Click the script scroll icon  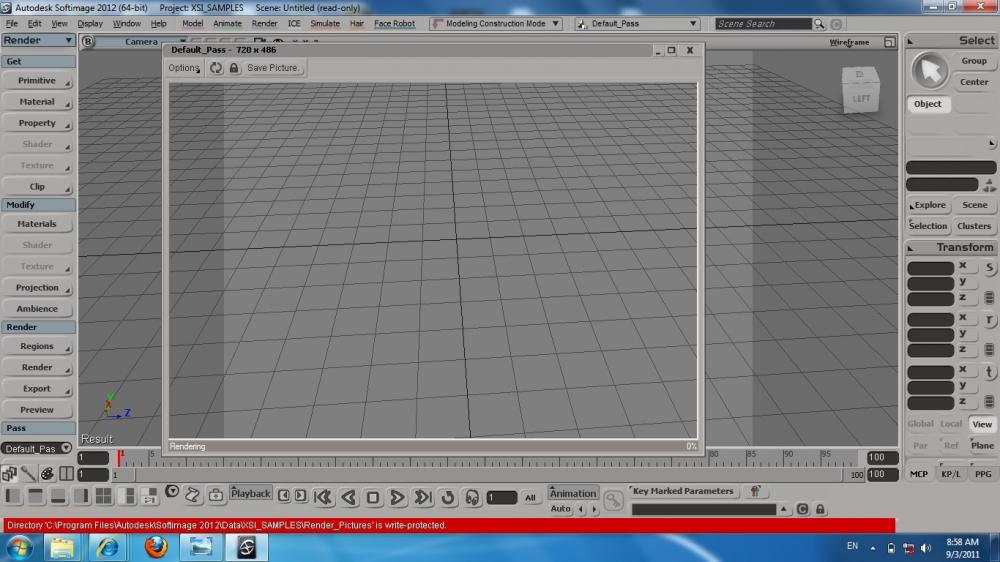coord(193,494)
